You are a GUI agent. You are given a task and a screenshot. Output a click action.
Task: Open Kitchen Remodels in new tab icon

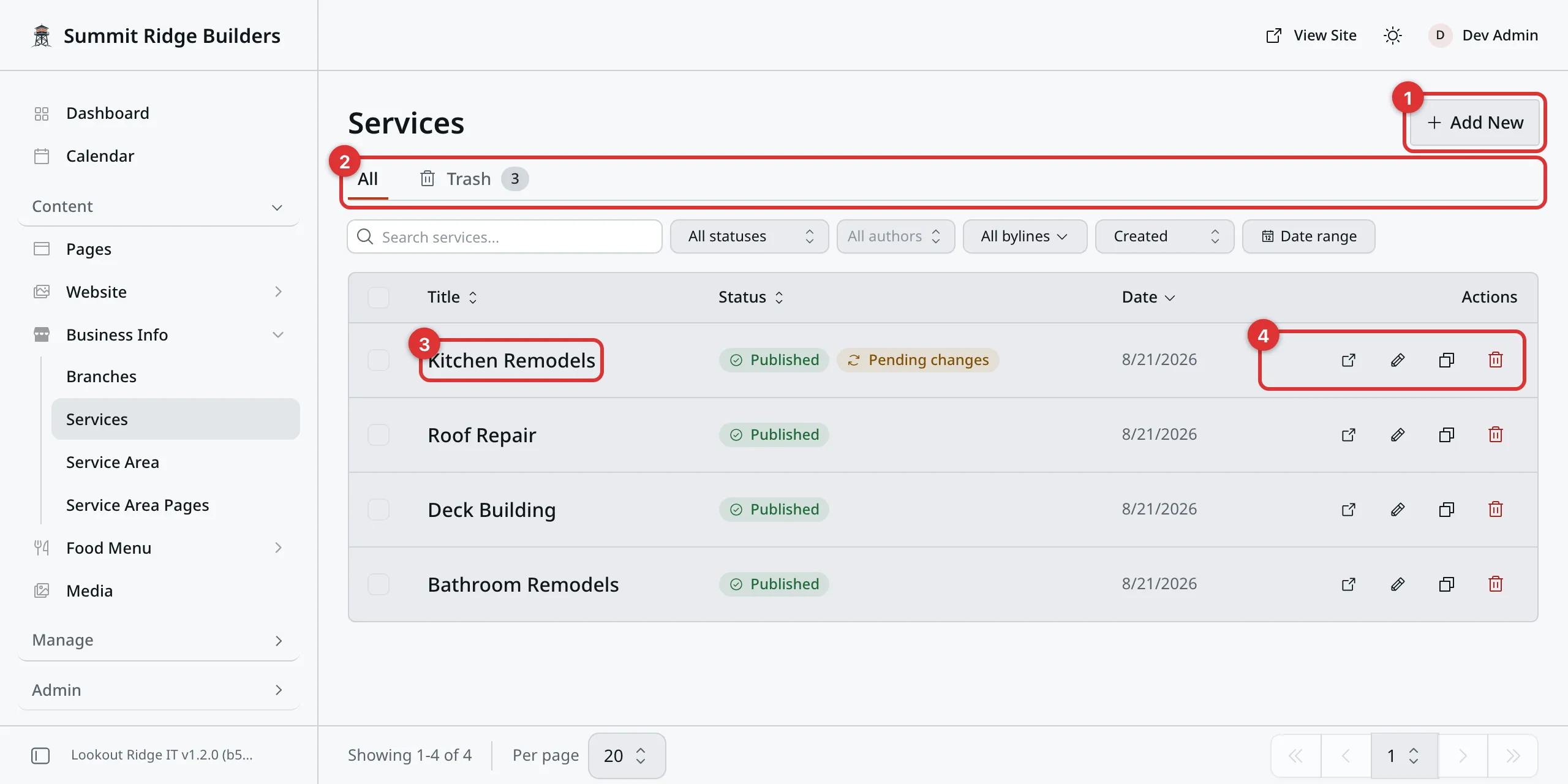tap(1349, 360)
